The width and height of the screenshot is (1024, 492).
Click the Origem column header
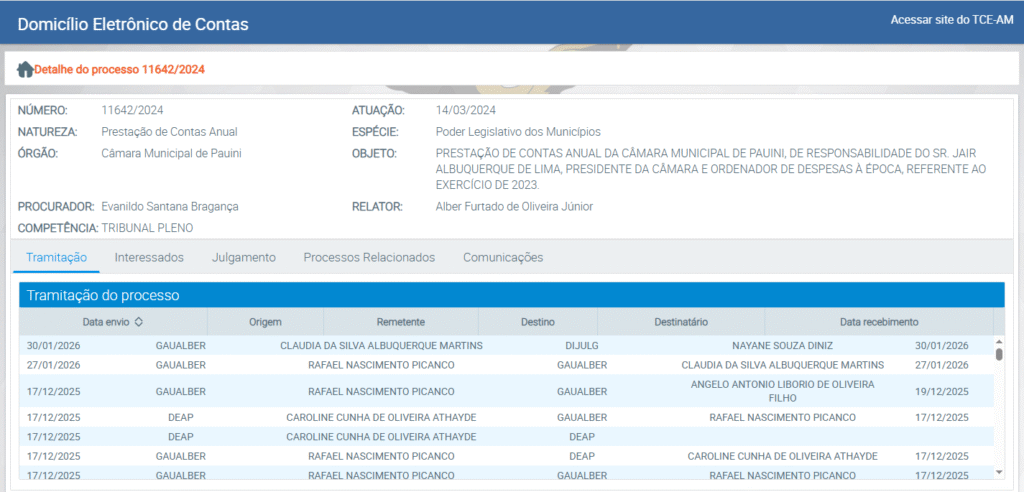(x=265, y=322)
